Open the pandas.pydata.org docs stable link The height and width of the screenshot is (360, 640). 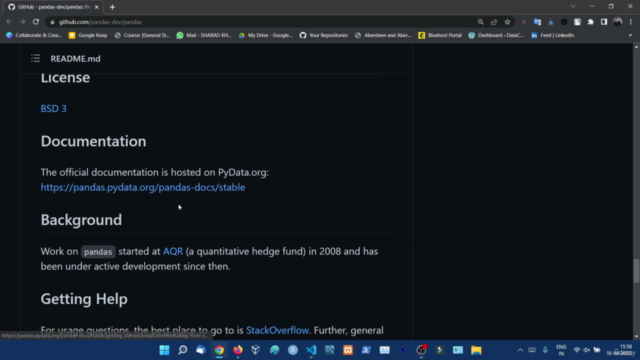point(143,187)
